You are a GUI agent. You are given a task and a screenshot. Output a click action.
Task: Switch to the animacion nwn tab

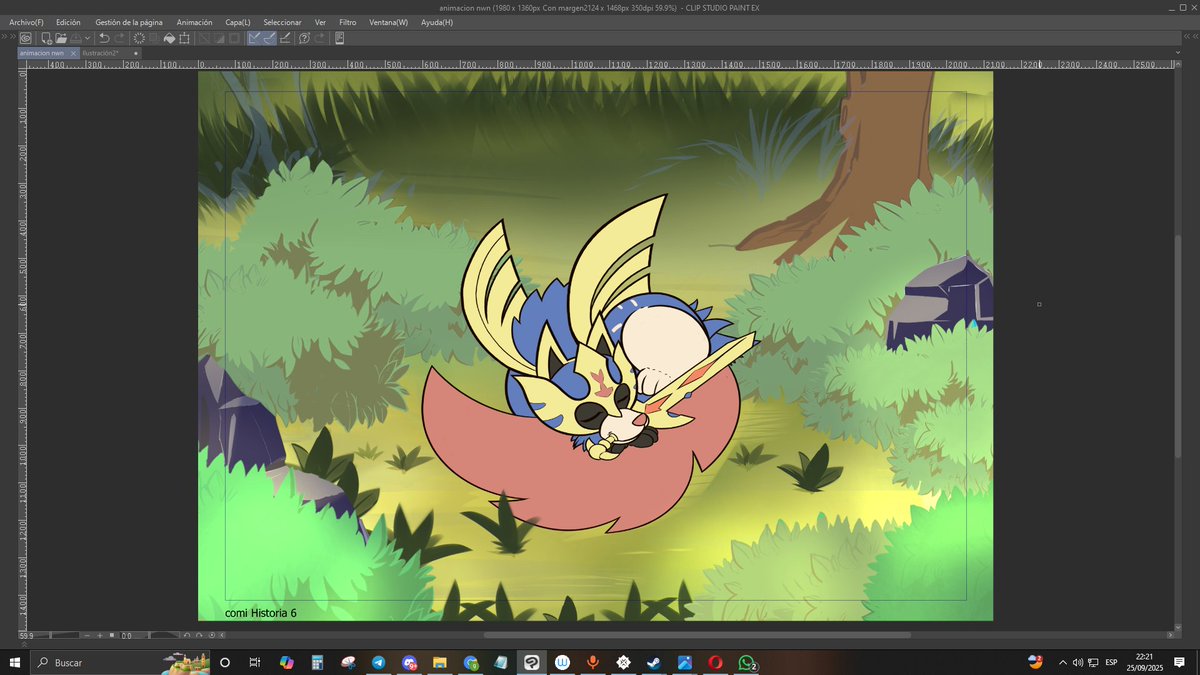click(x=42, y=53)
